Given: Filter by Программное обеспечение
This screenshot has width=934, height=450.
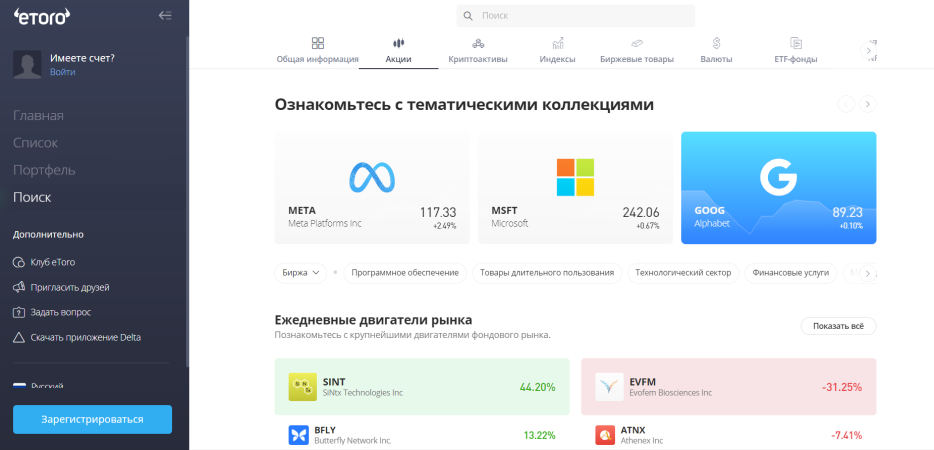Looking at the screenshot, I should click(405, 273).
